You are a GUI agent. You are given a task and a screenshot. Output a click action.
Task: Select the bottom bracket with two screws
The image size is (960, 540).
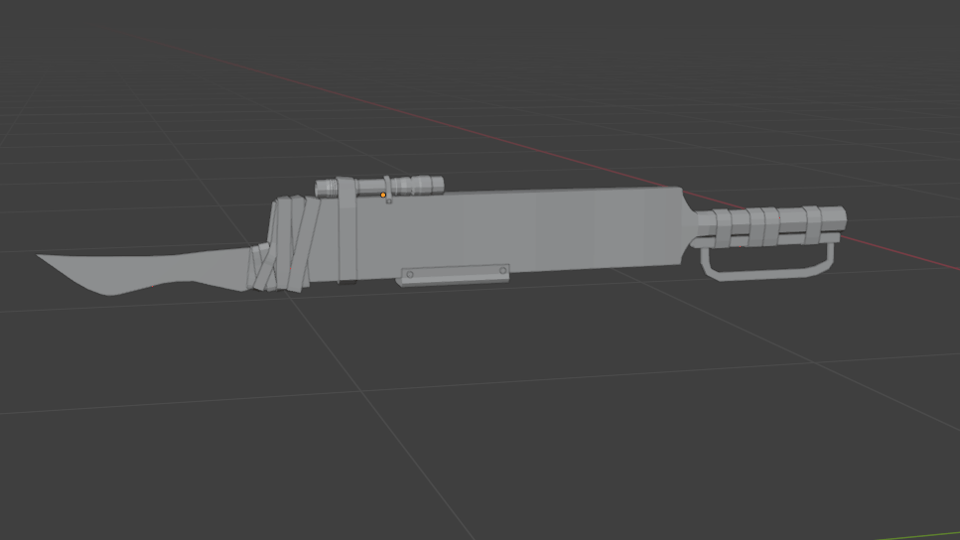(x=453, y=276)
